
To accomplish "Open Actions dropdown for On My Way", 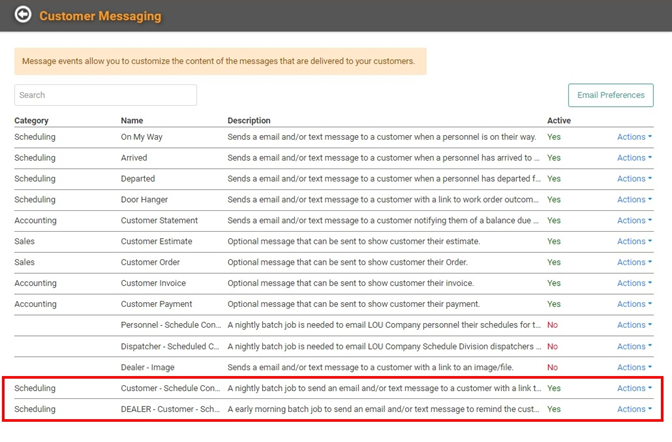I will coord(634,137).
